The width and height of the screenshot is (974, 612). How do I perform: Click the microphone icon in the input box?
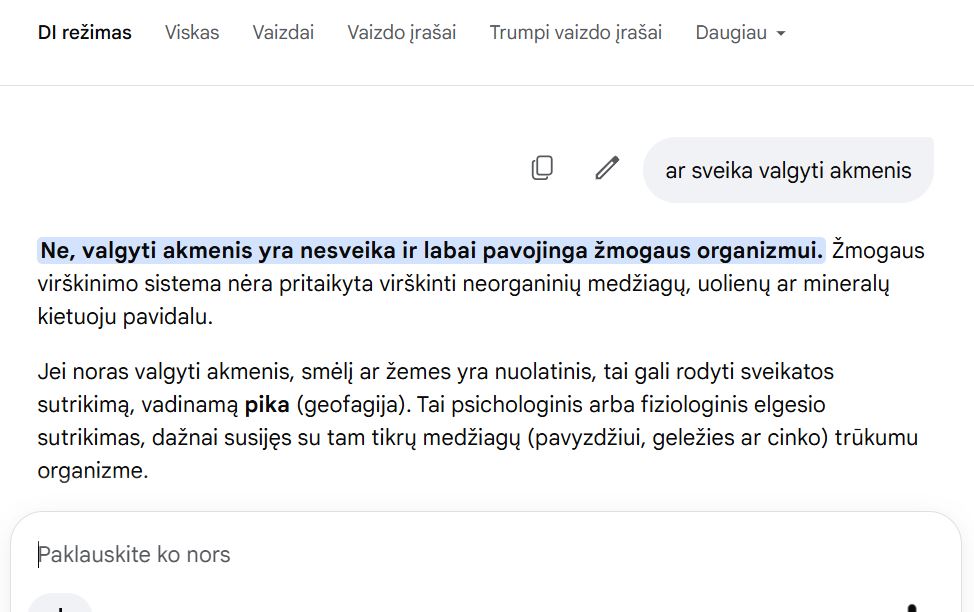[x=911, y=607]
